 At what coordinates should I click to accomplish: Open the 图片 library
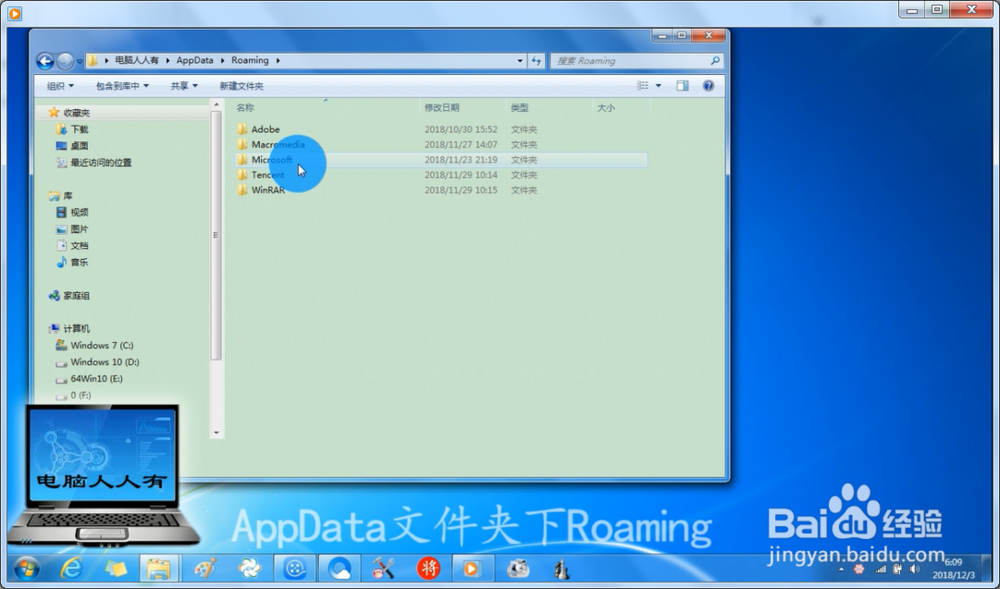79,229
